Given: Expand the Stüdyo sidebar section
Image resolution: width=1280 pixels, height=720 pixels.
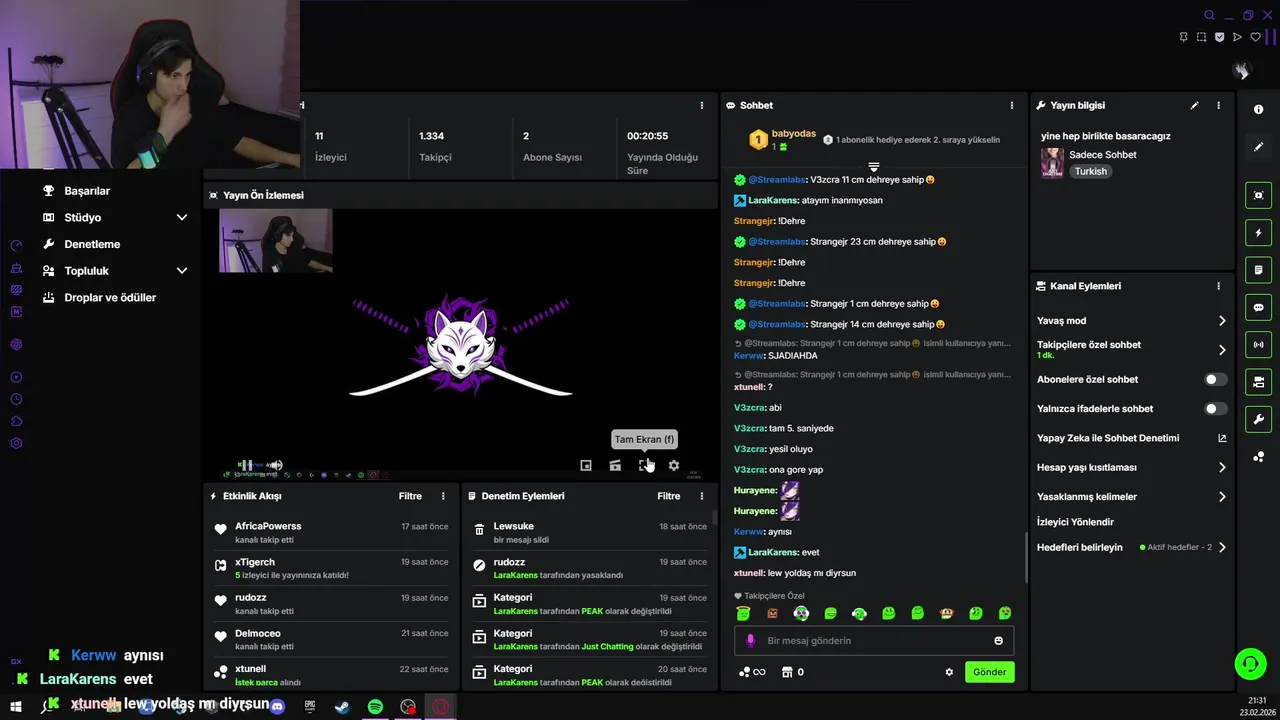Looking at the screenshot, I should coord(182,217).
